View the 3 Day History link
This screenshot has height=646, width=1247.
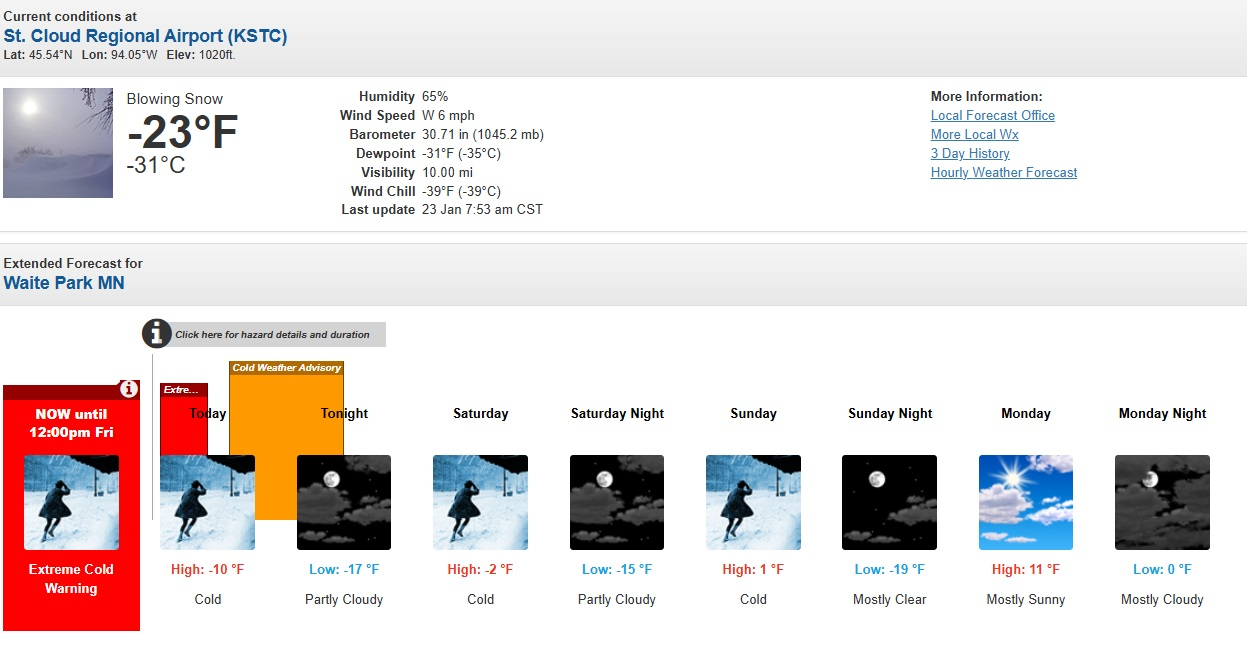[x=970, y=154]
